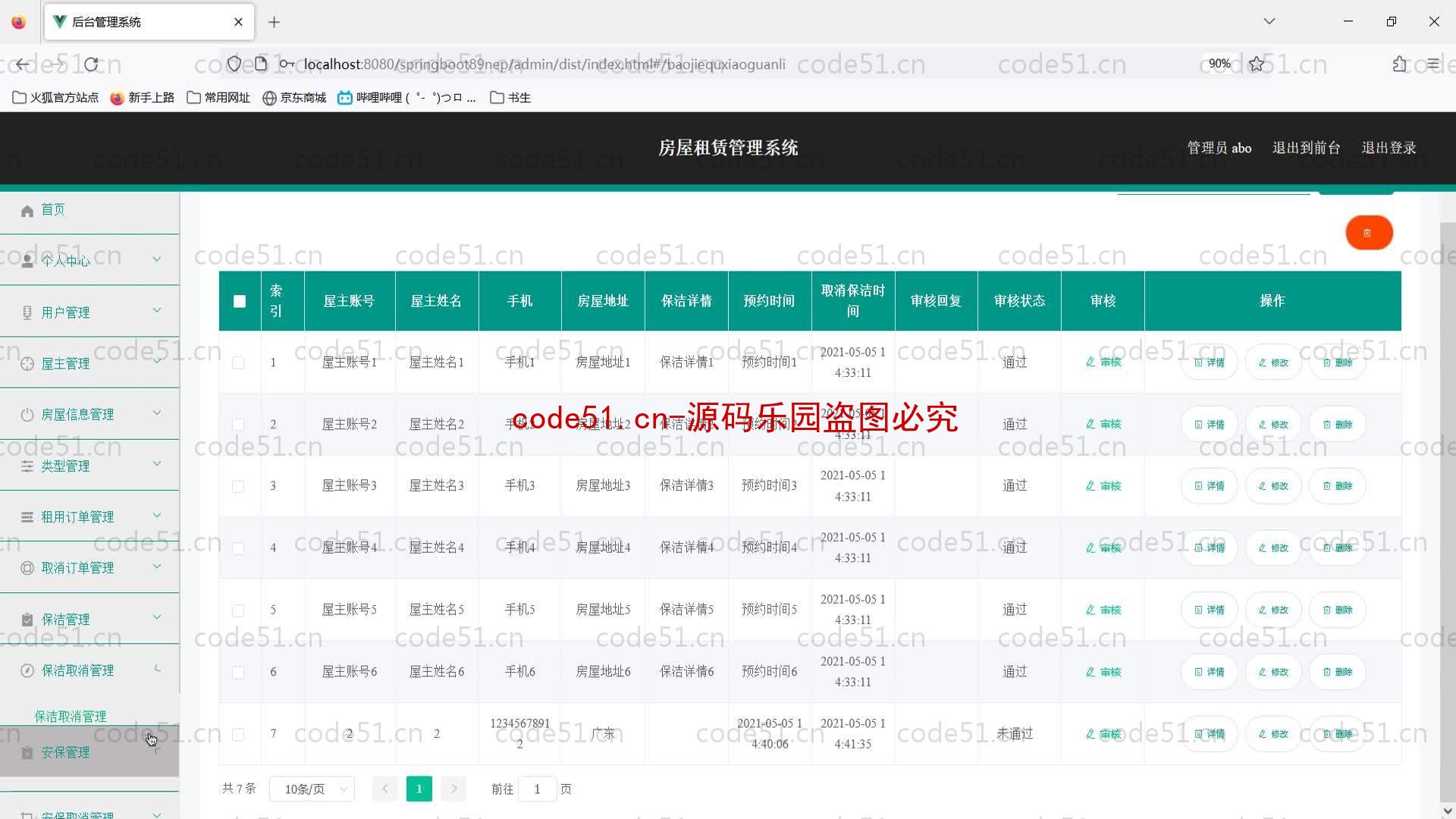Click the 租用订单管理 list icon
Screen dimensions: 1456x819
tap(27, 517)
